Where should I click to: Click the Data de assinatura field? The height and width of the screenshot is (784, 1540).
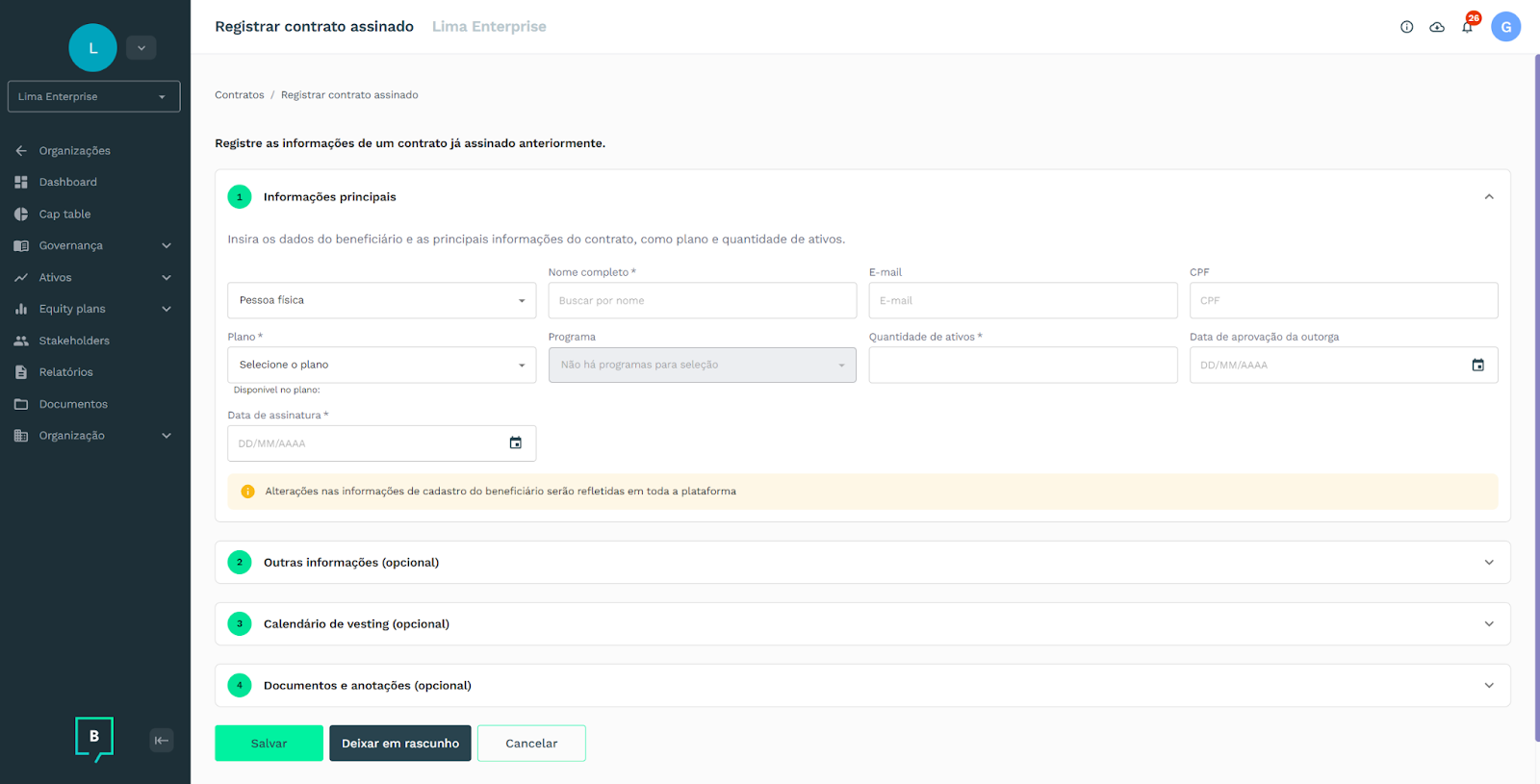point(382,443)
